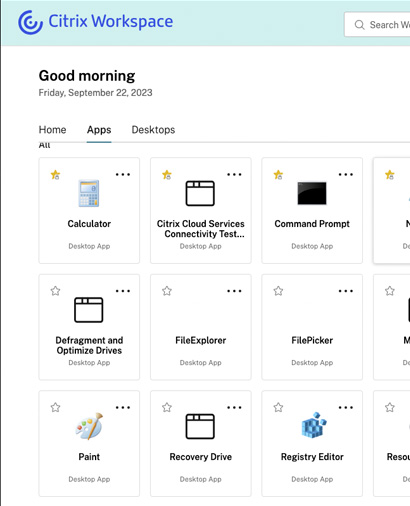Launch the Registry Editor cube icon
Image resolution: width=410 pixels, height=506 pixels.
click(314, 425)
